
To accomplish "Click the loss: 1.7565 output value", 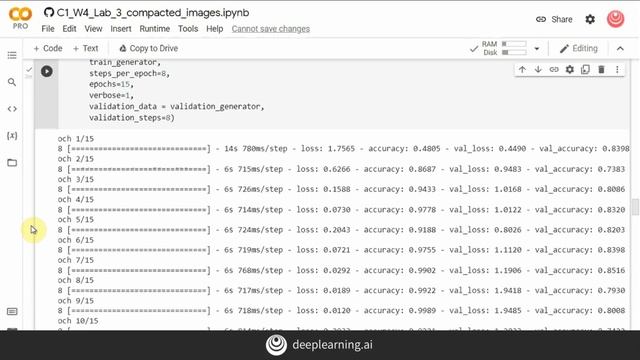I will click(x=328, y=149).
